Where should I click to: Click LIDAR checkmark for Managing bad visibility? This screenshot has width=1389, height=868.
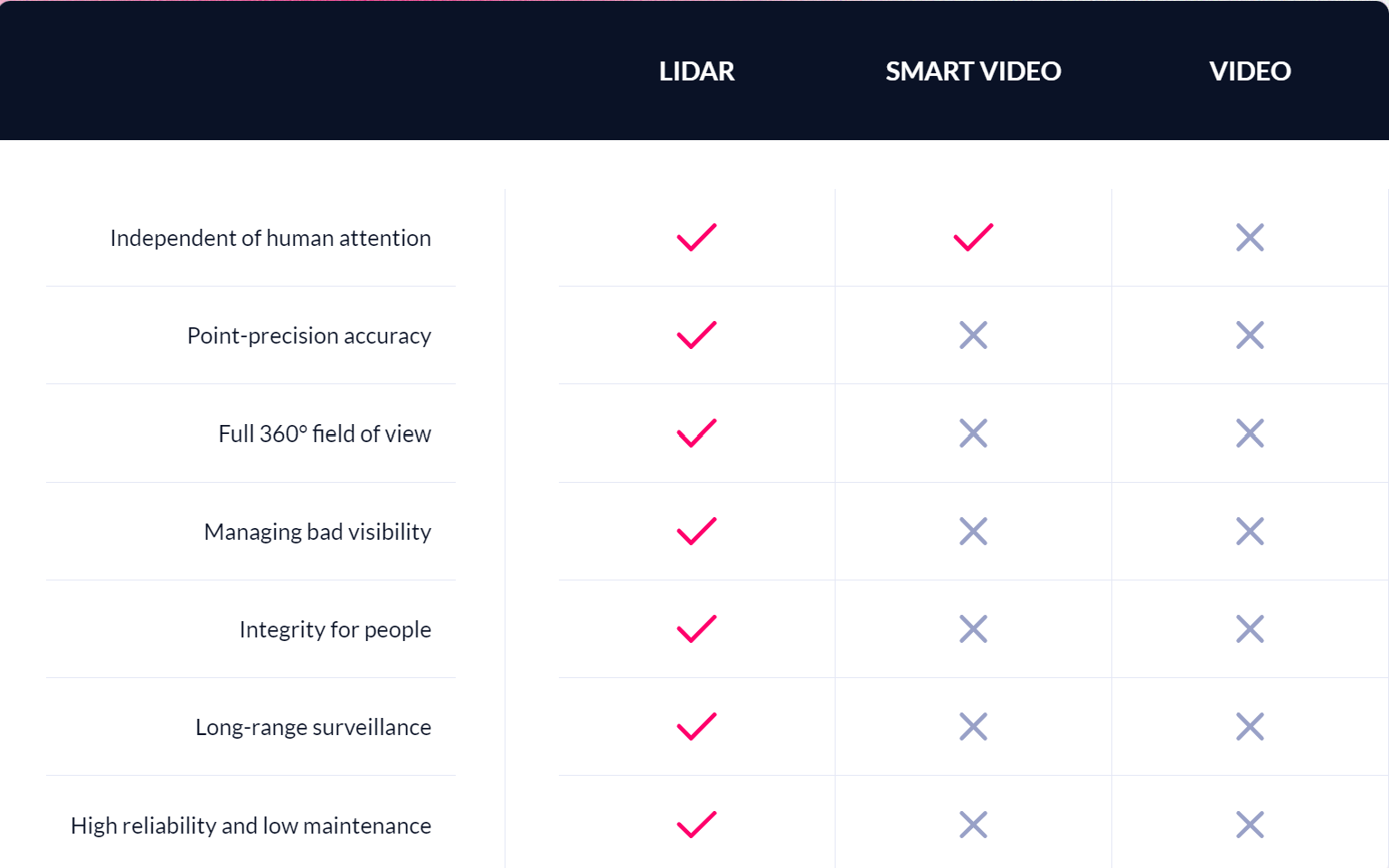(696, 532)
